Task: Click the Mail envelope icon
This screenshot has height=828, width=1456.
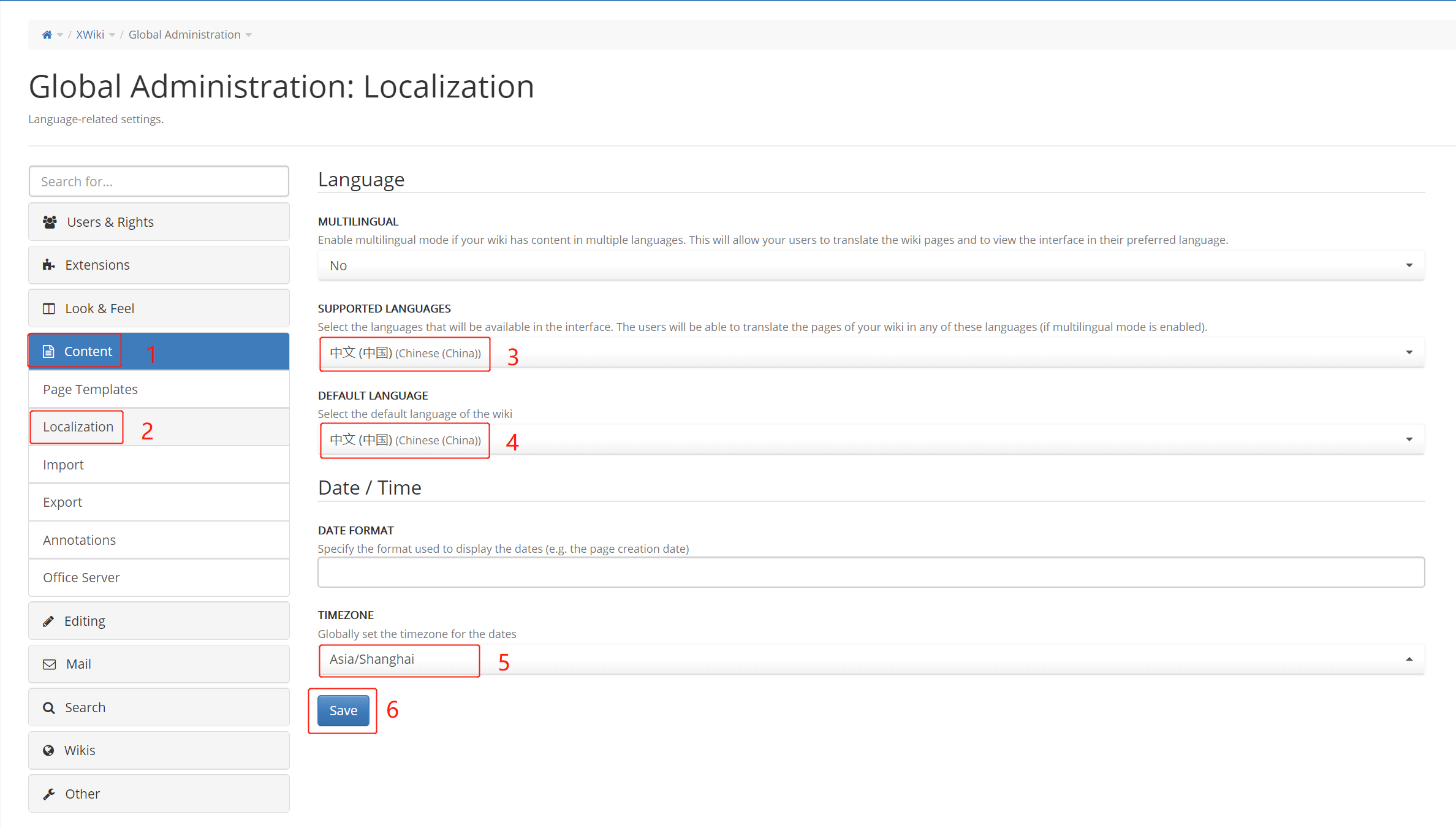Action: (x=49, y=664)
